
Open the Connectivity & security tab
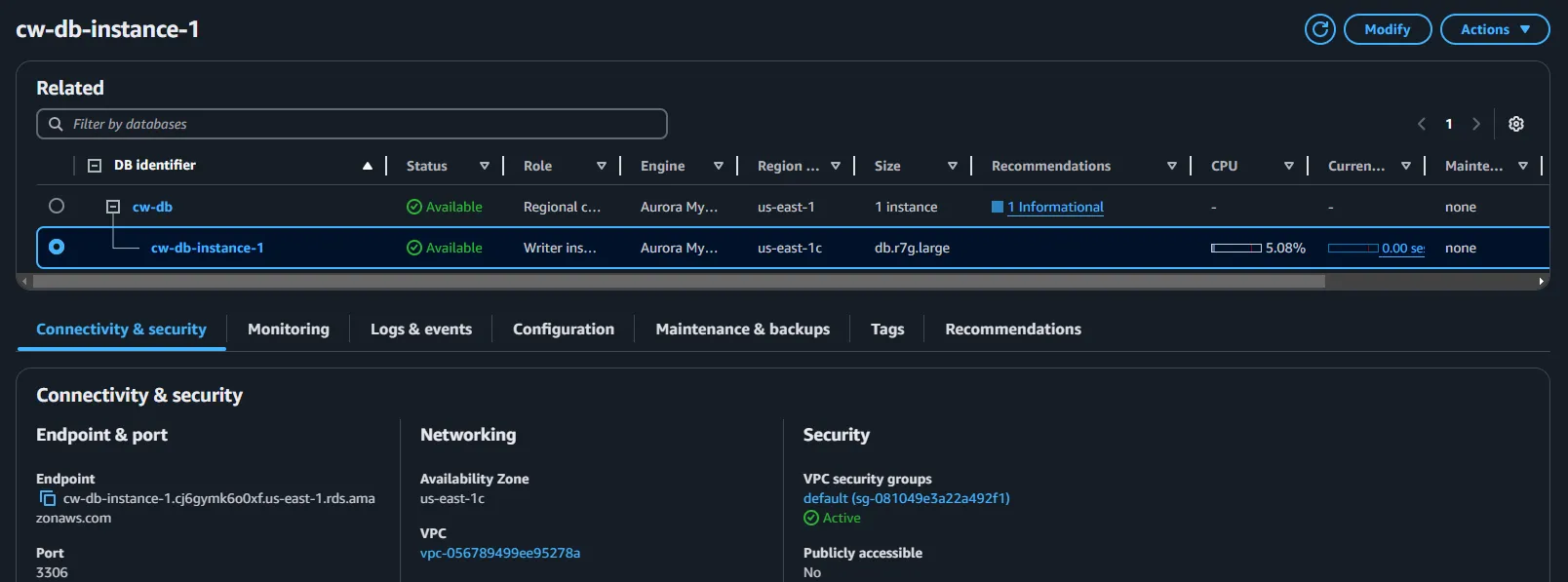point(122,330)
